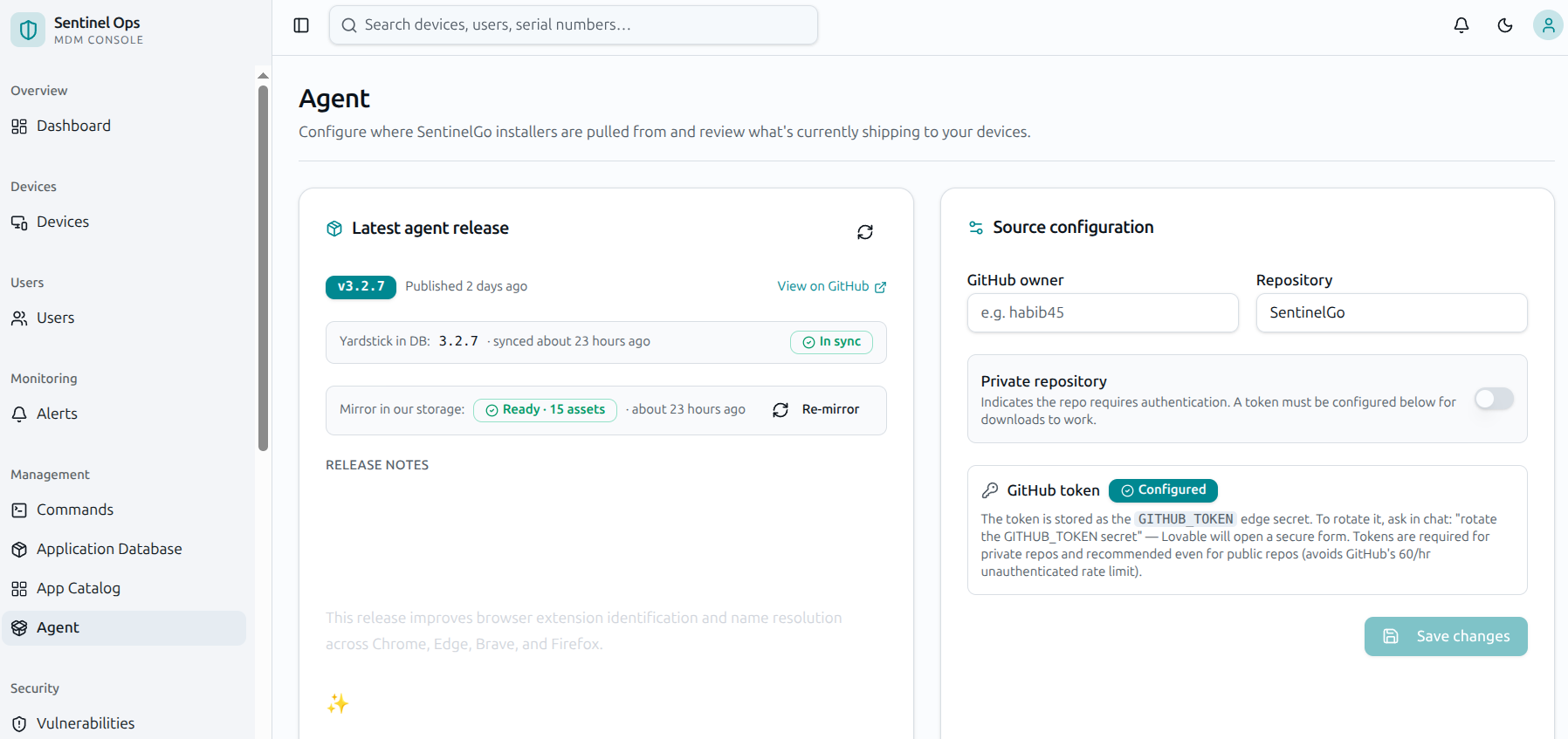The width and height of the screenshot is (1568, 739).
Task: Click the Users people icon in the sidebar
Action: (x=19, y=318)
